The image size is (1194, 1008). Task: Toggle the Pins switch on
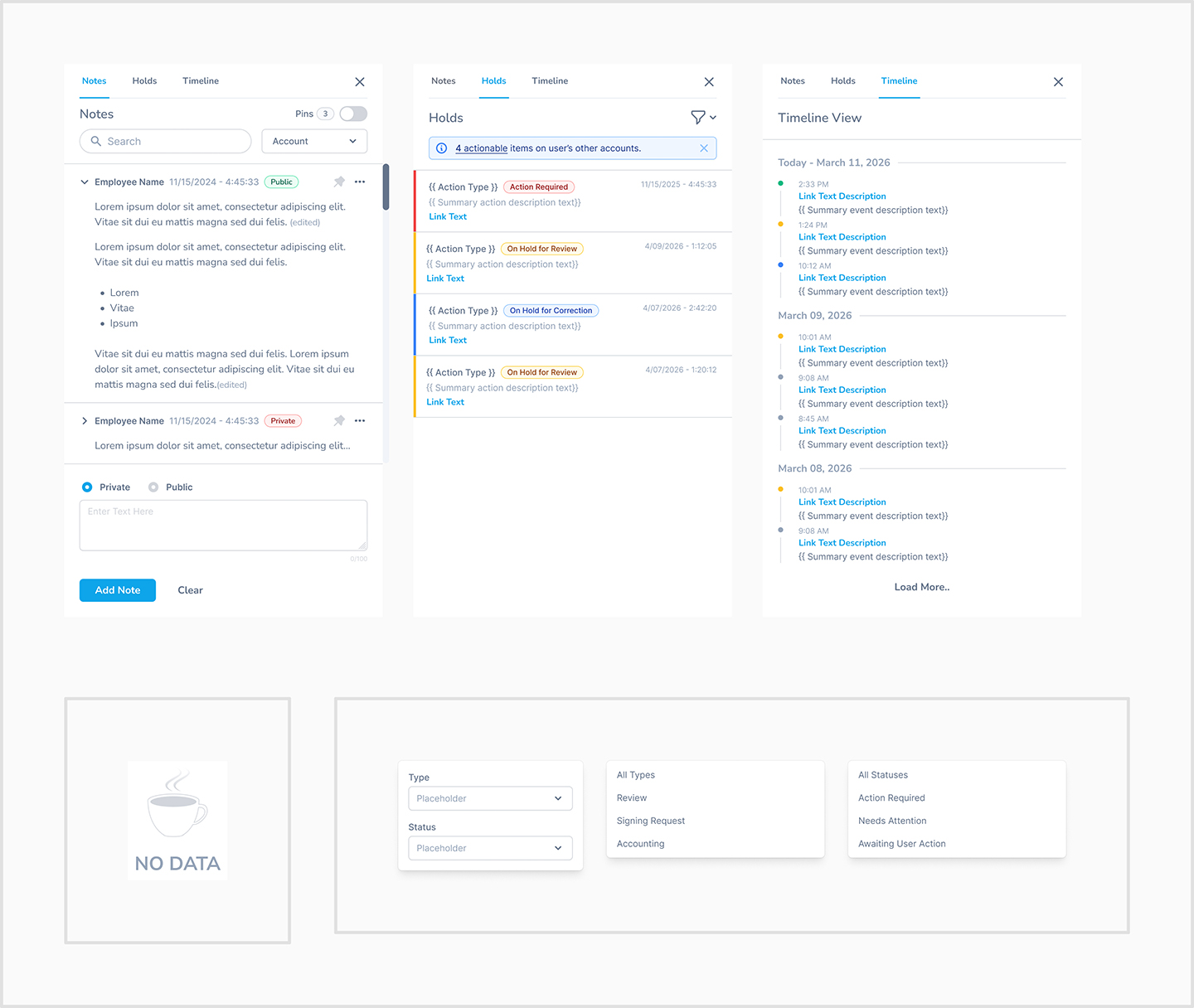[353, 114]
